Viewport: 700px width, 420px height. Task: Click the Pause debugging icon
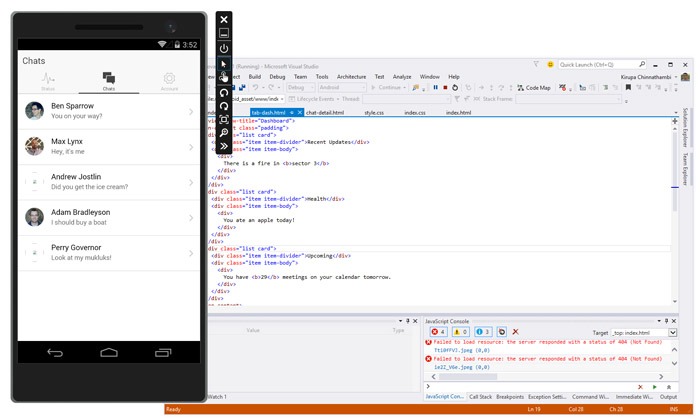(436, 88)
